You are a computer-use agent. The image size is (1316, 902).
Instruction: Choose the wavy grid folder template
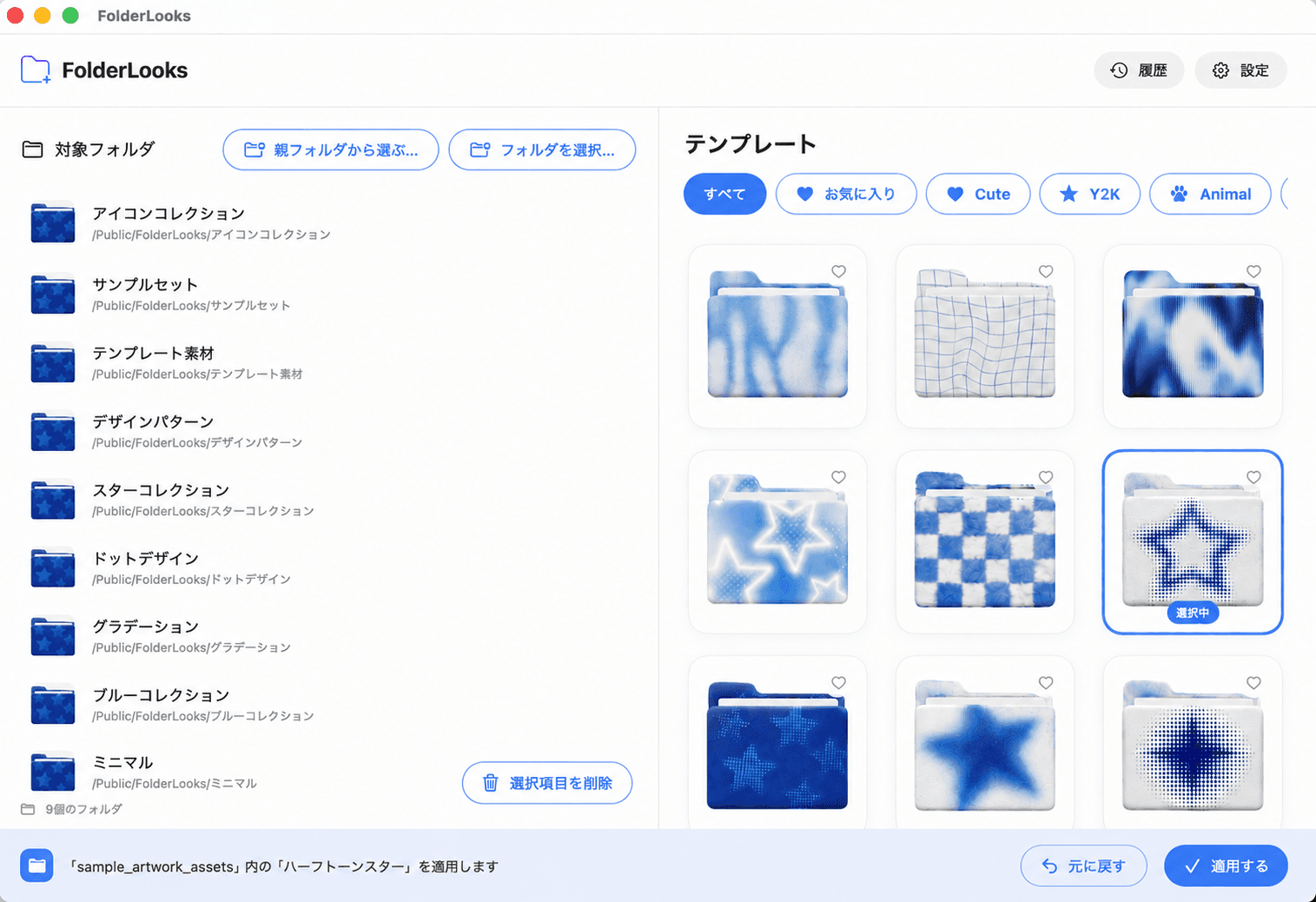point(985,336)
